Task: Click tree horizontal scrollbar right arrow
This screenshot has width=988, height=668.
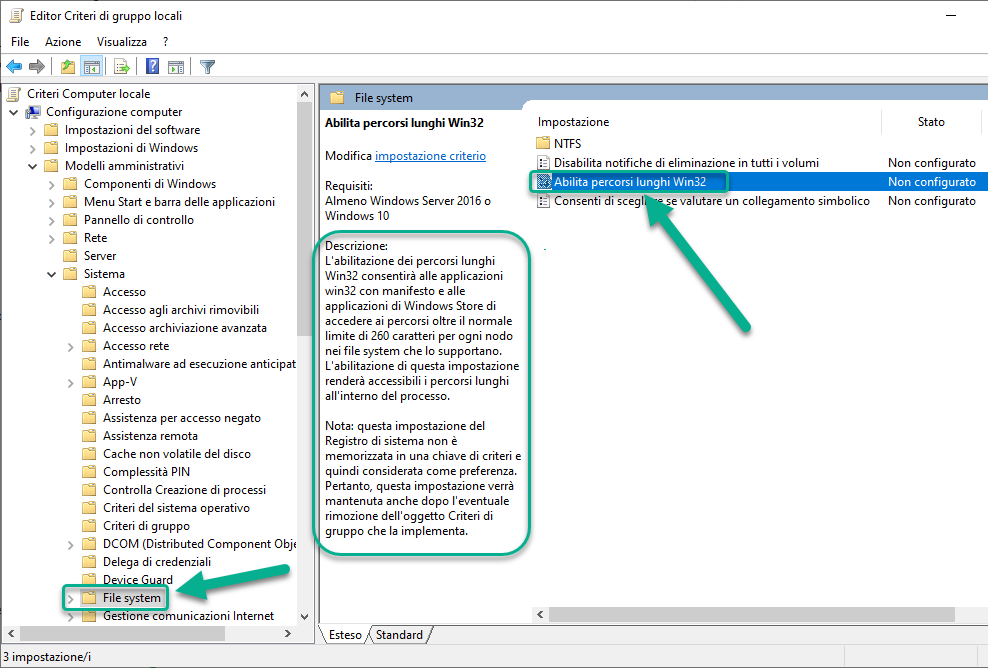Action: [288, 633]
